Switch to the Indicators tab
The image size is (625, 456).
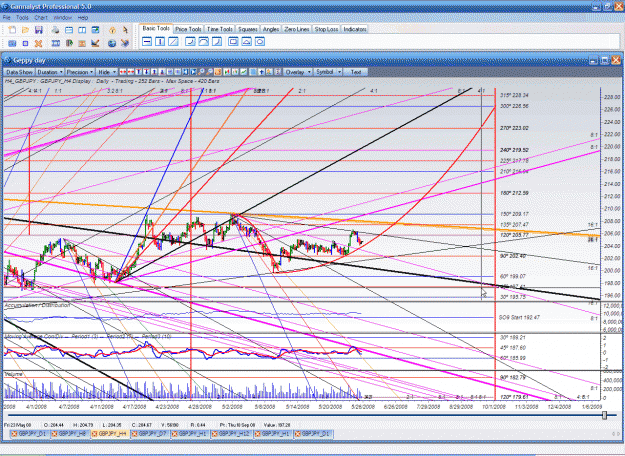355,29
